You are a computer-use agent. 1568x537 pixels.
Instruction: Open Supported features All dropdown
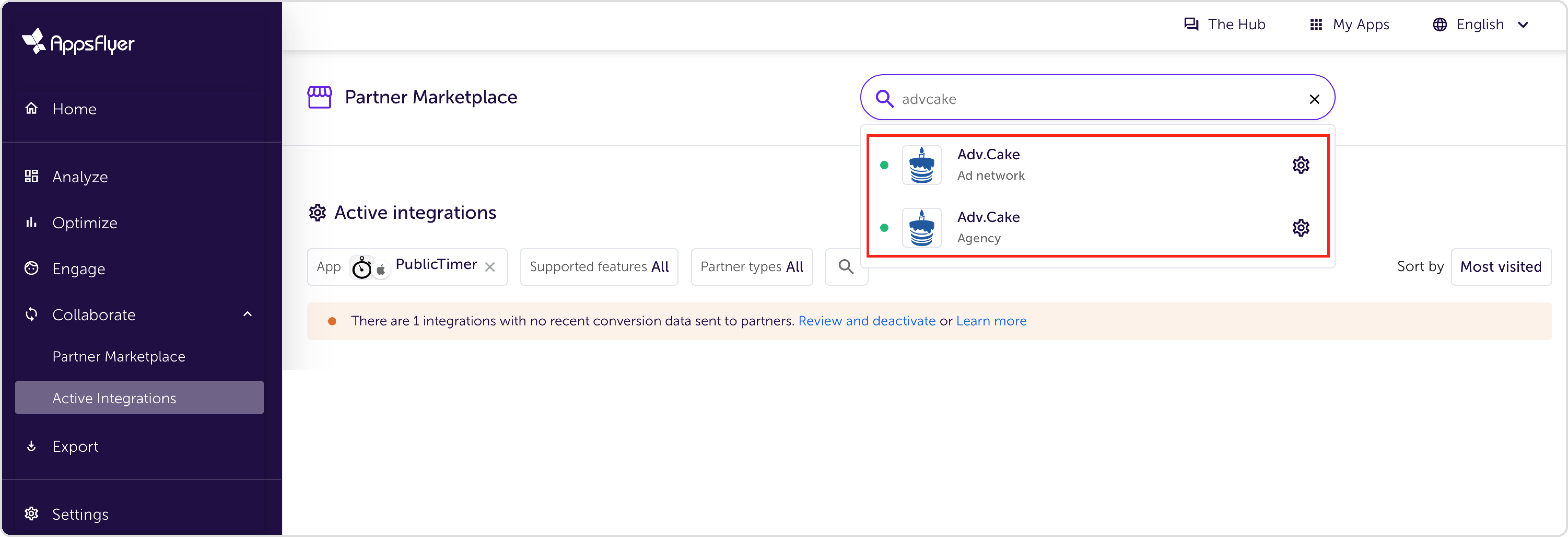pos(599,267)
